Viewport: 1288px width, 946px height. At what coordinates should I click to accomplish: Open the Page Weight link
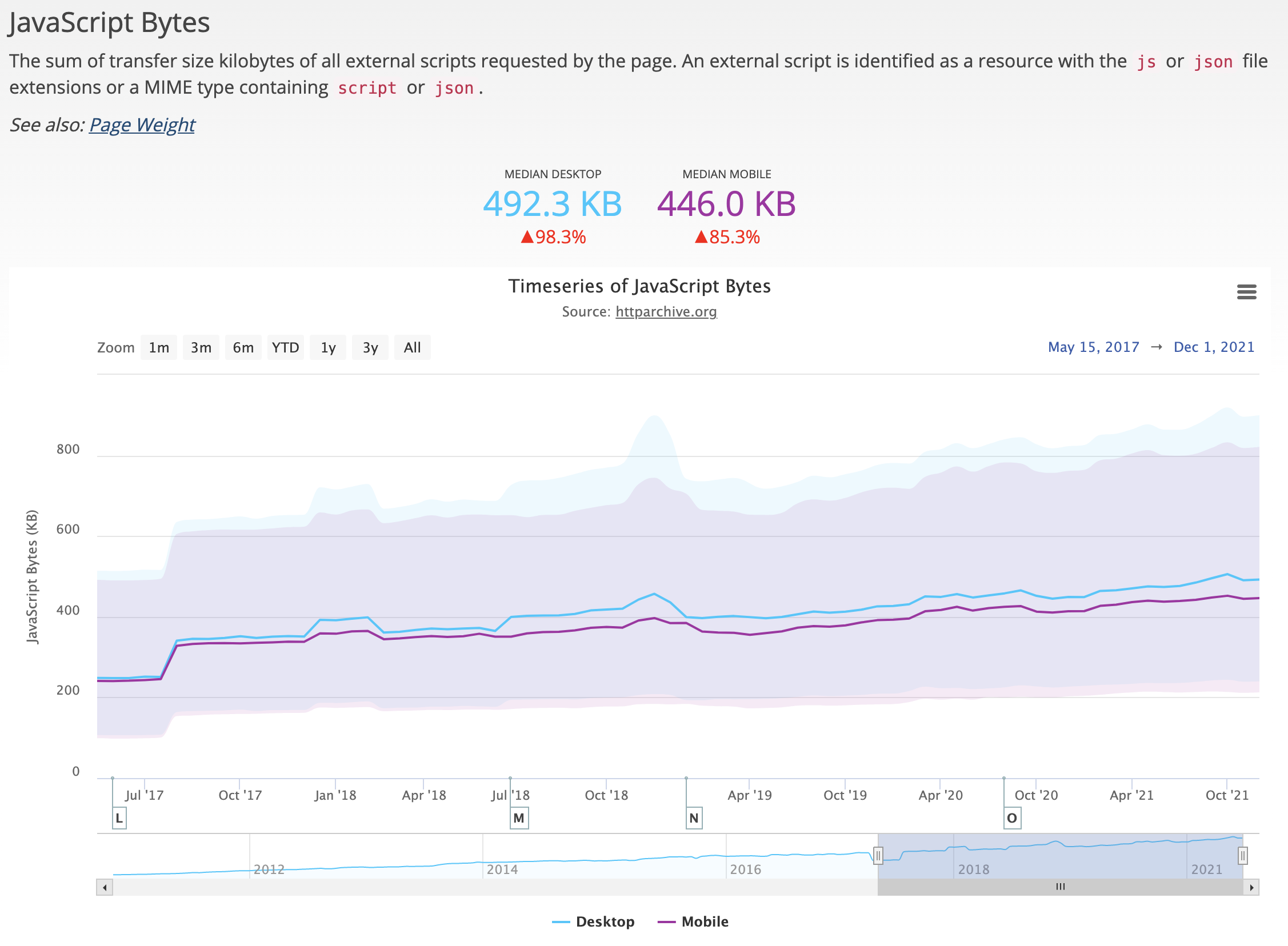pyautogui.click(x=142, y=125)
